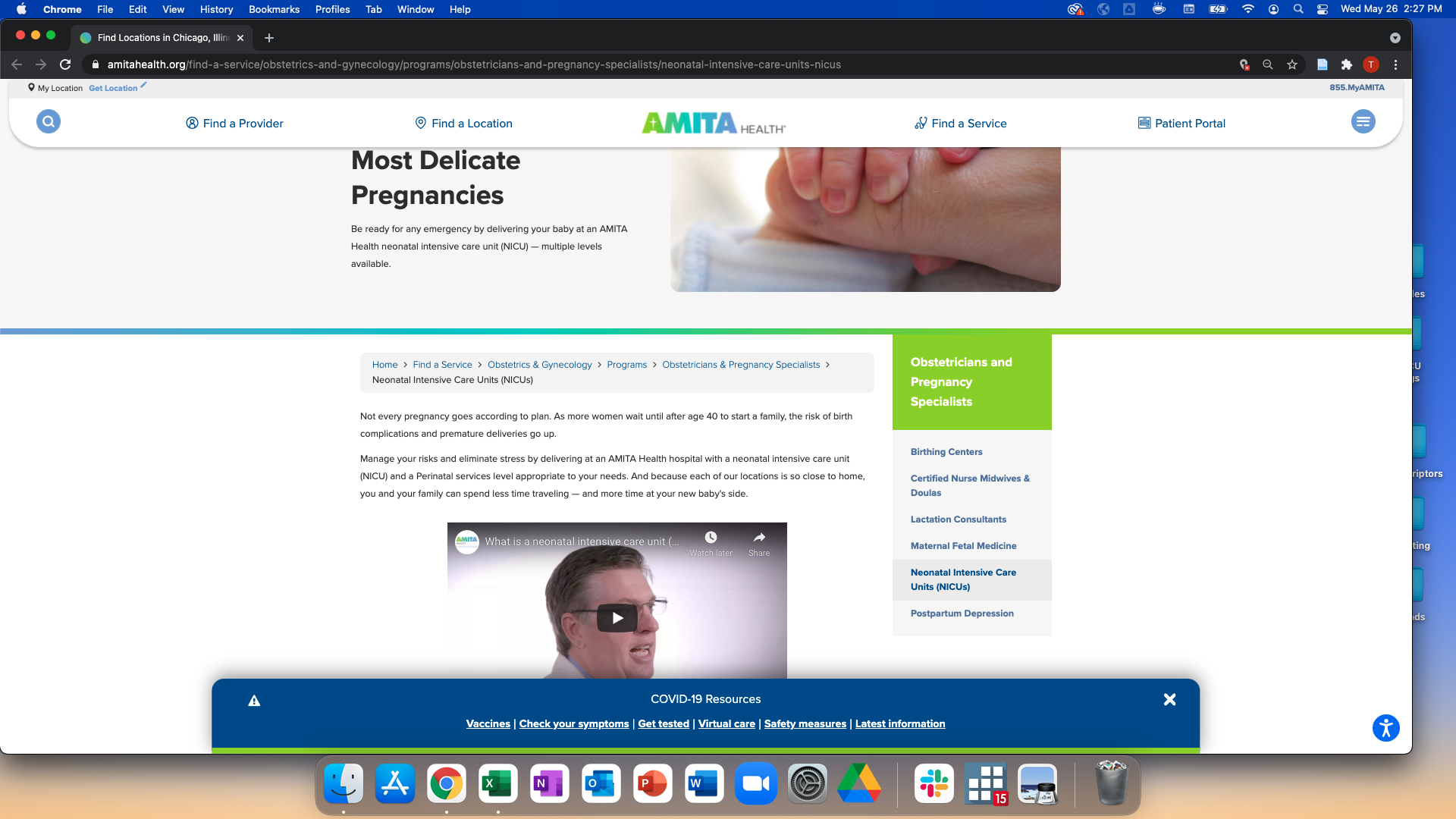Viewport: 1456px width, 819px height.
Task: Open the hamburger menu button
Action: coord(1363,121)
